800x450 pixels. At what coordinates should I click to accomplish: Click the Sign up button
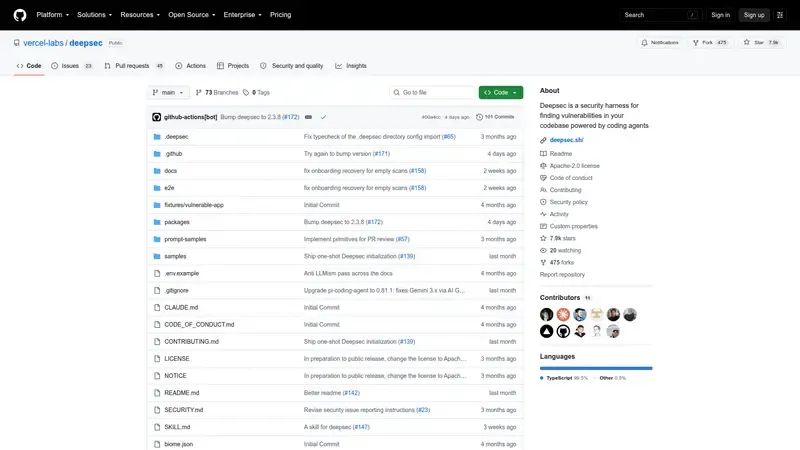754,15
